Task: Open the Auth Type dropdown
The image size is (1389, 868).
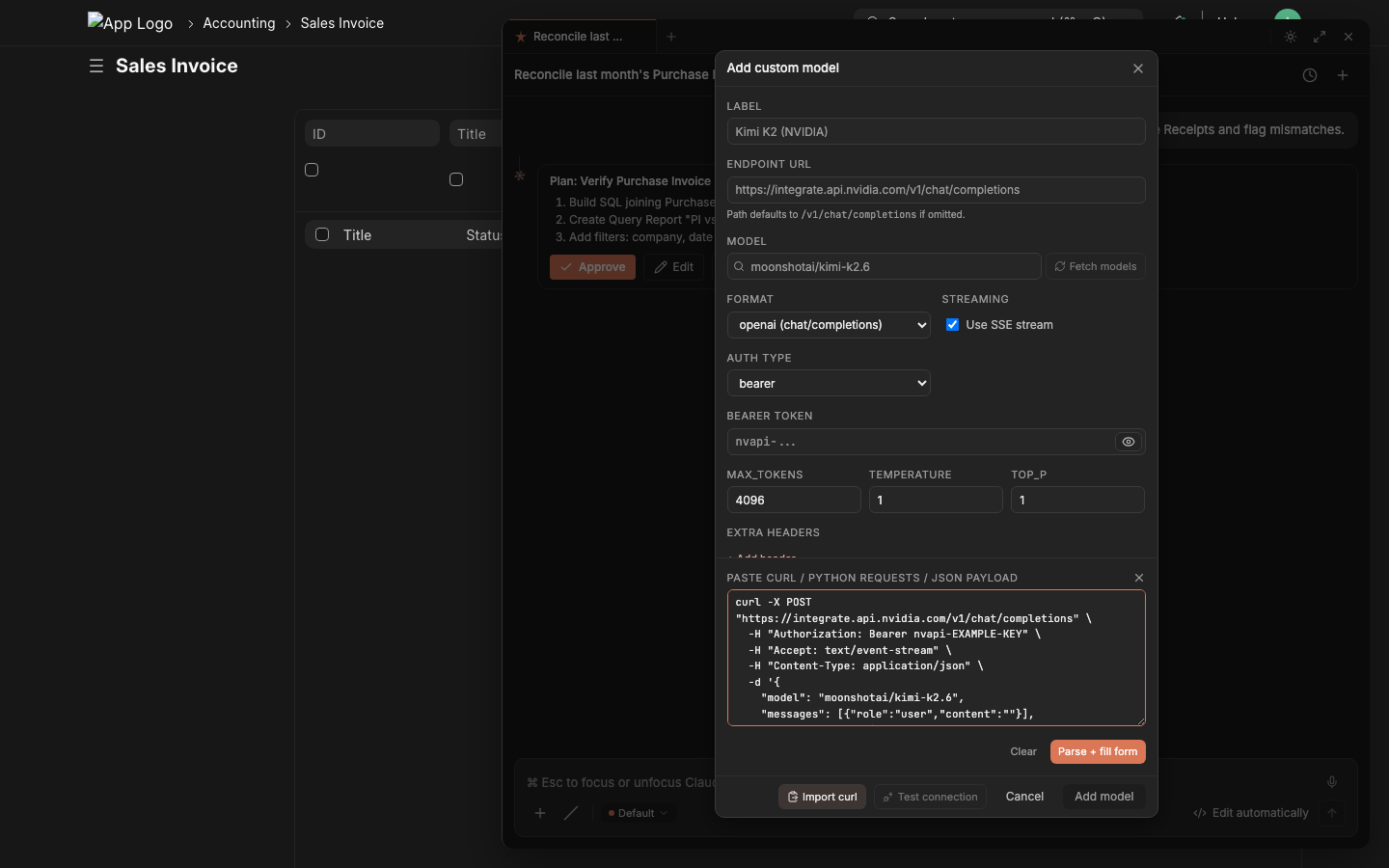Action: [829, 383]
